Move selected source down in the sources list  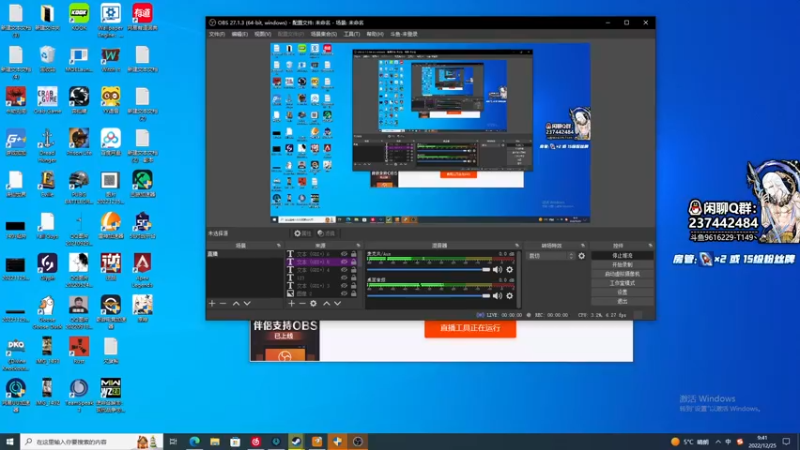(x=337, y=304)
